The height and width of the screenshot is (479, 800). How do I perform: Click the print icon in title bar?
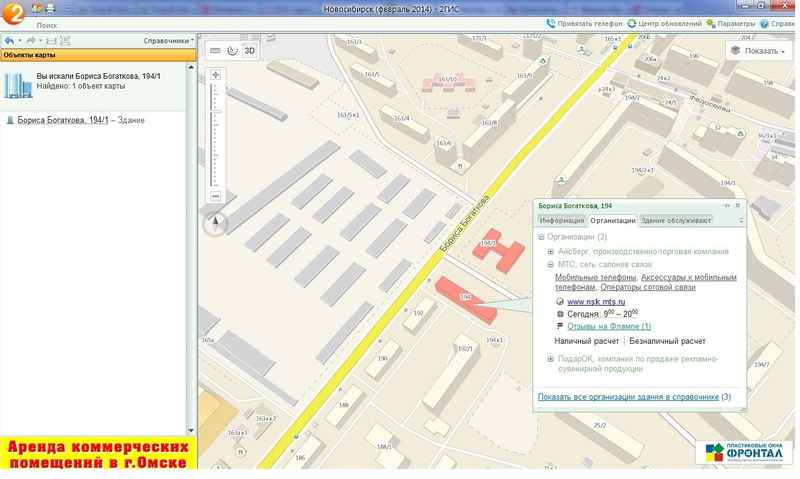pos(50,8)
